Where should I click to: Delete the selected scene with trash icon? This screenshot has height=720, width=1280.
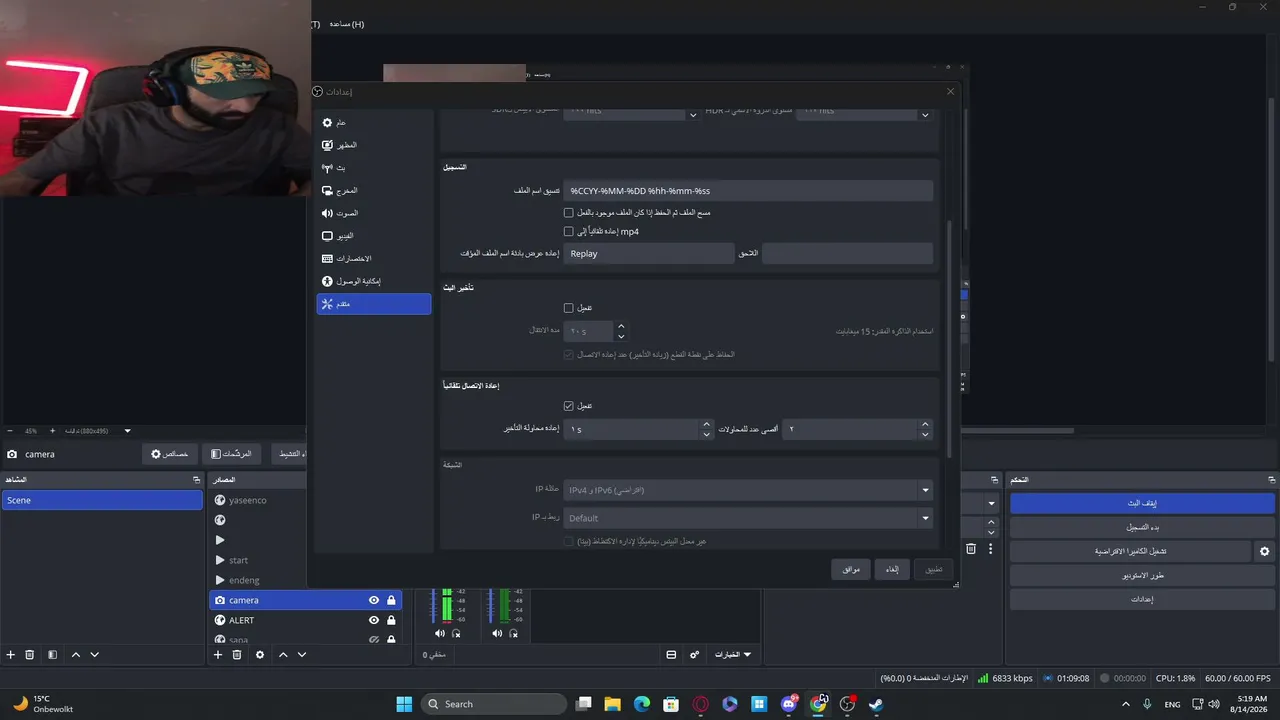click(x=30, y=655)
